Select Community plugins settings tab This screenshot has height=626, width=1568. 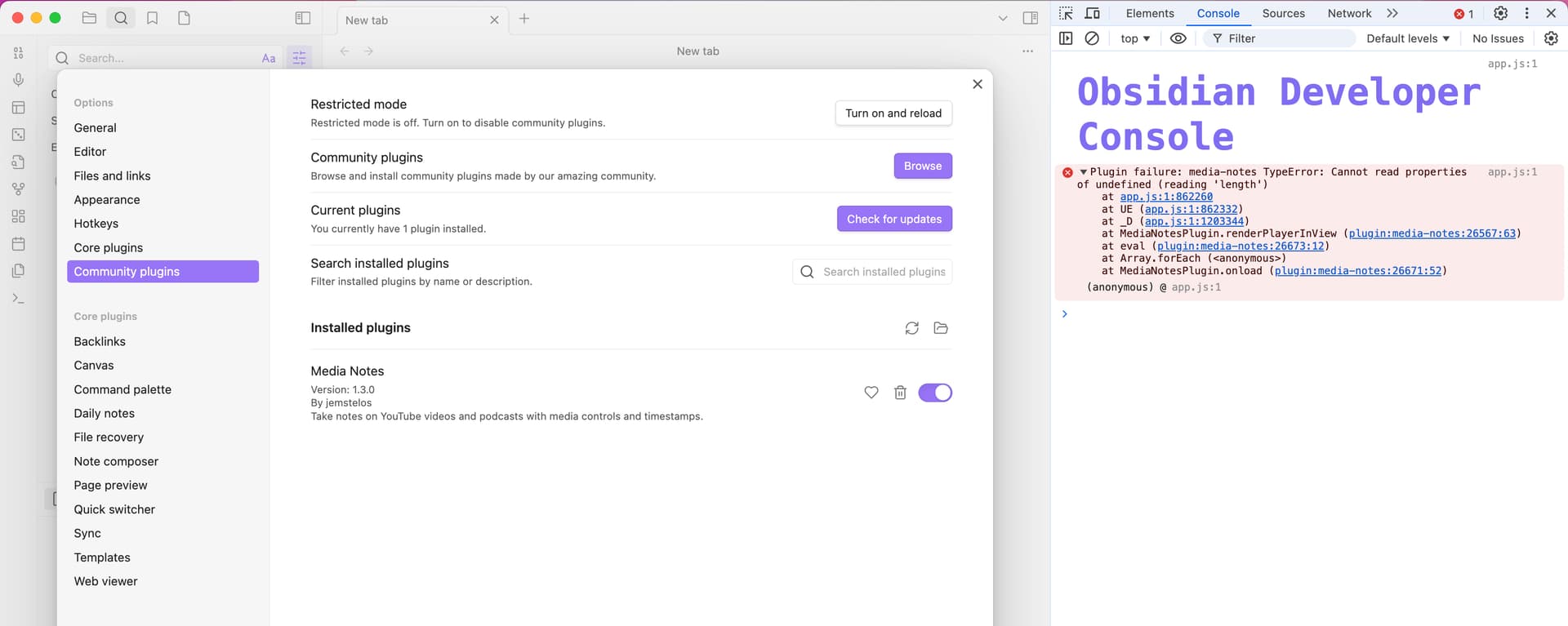point(163,272)
